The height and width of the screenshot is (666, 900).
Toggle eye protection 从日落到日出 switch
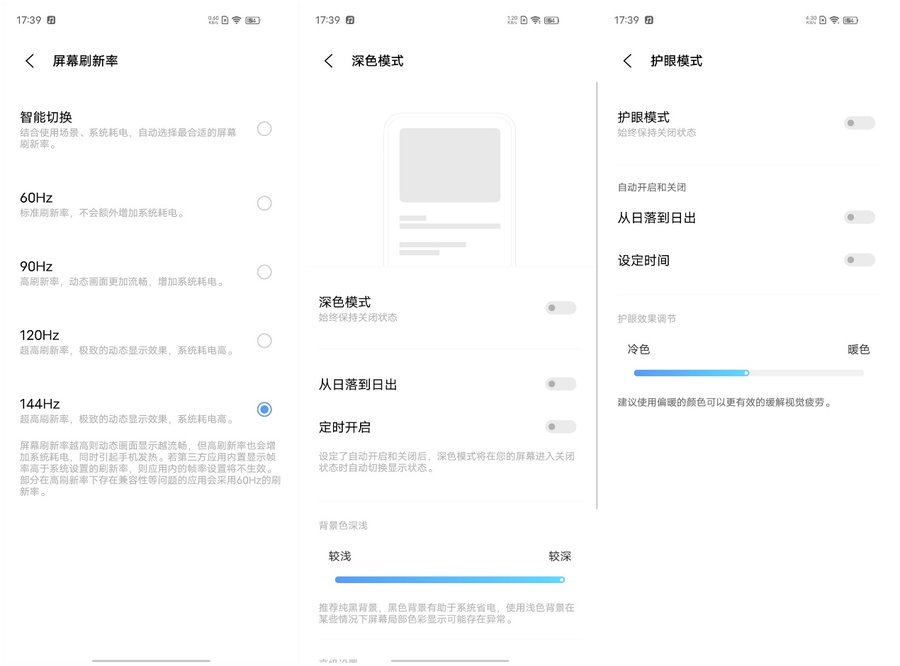pyautogui.click(x=859, y=217)
